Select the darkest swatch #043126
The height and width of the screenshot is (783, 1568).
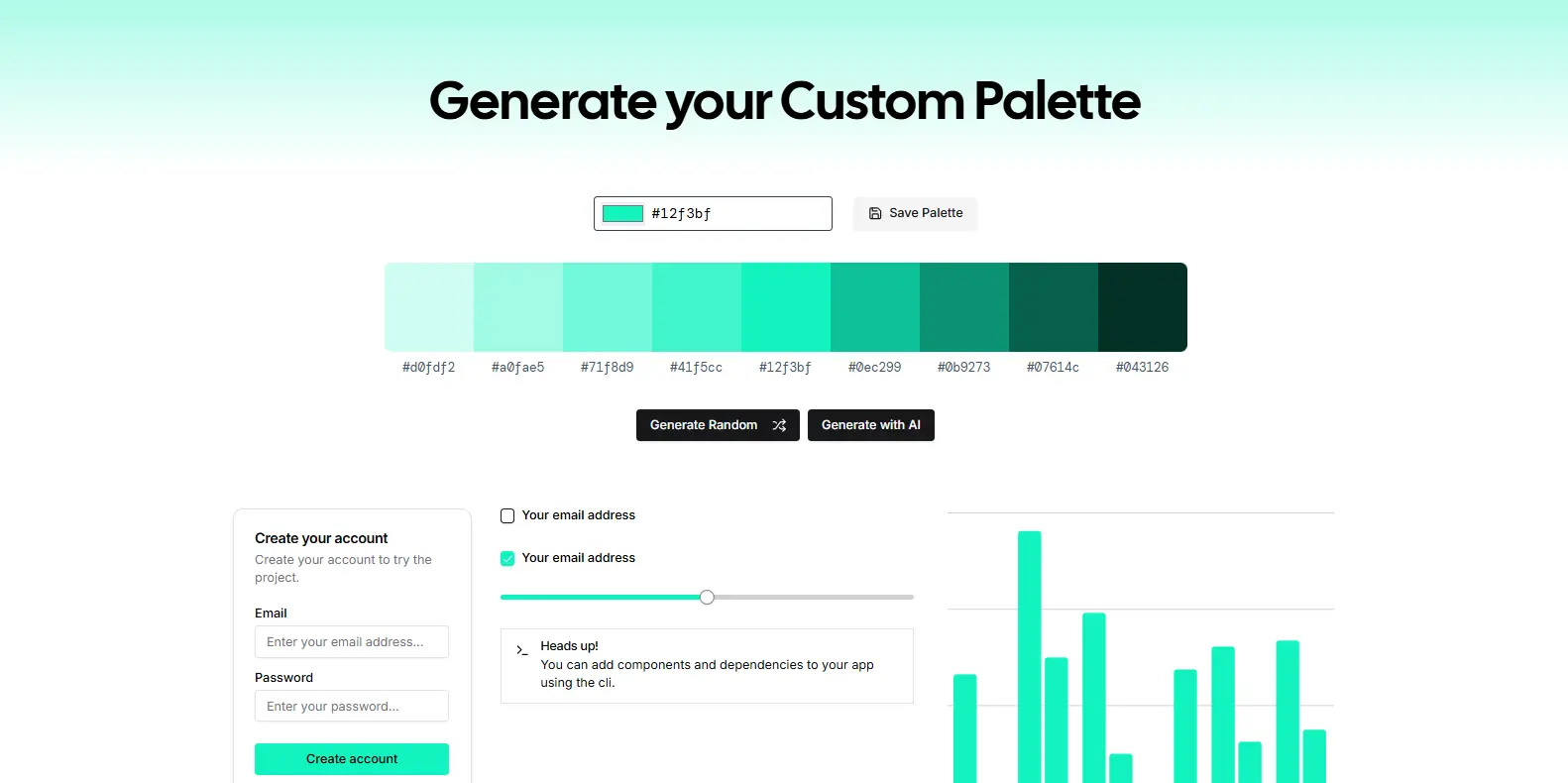[1143, 307]
